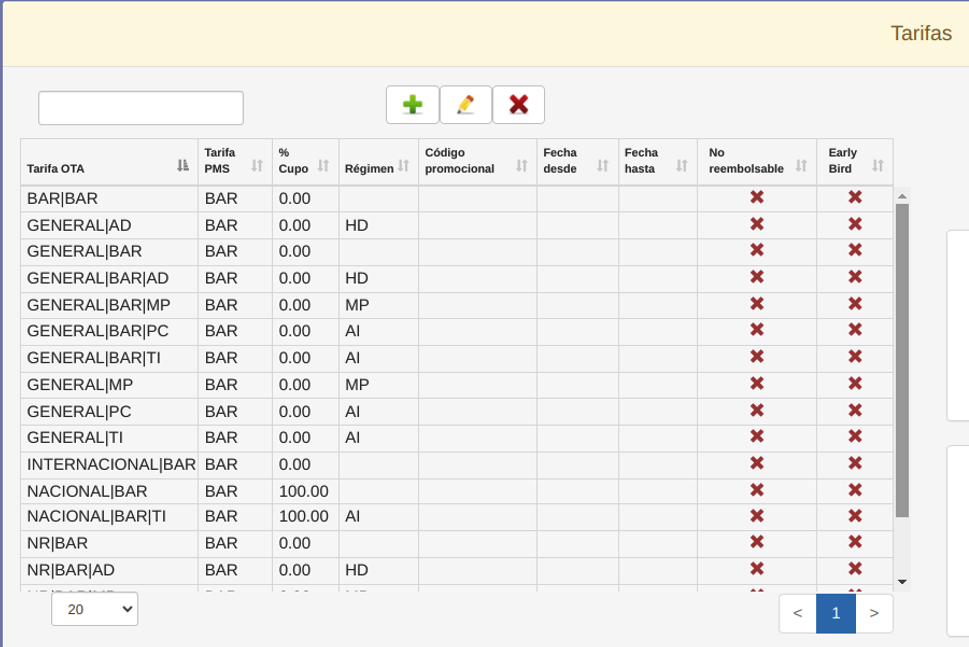Image resolution: width=969 pixels, height=647 pixels.
Task: Select the NACIONAL|BAR|TI tariff row
Action: pyautogui.click(x=457, y=517)
